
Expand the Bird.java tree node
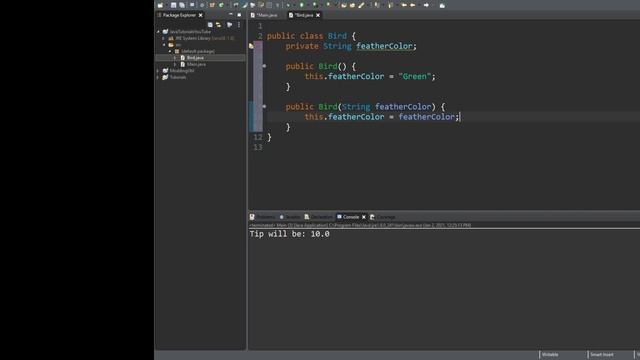pyautogui.click(x=176, y=58)
